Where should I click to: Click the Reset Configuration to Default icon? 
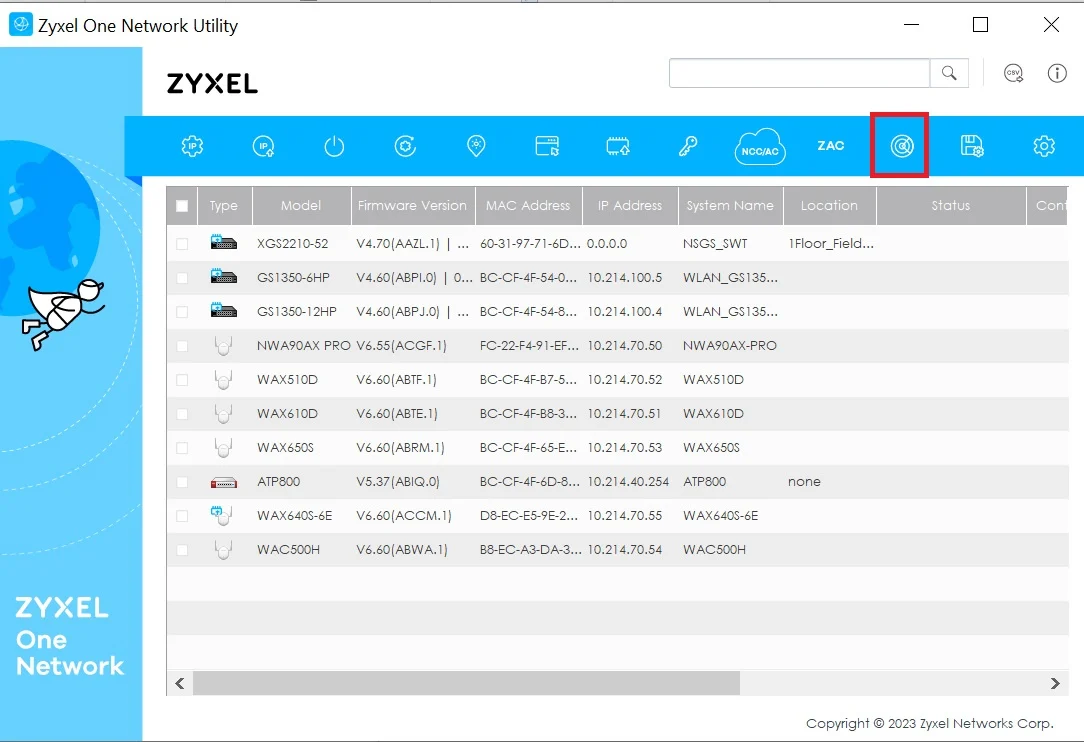tap(405, 146)
